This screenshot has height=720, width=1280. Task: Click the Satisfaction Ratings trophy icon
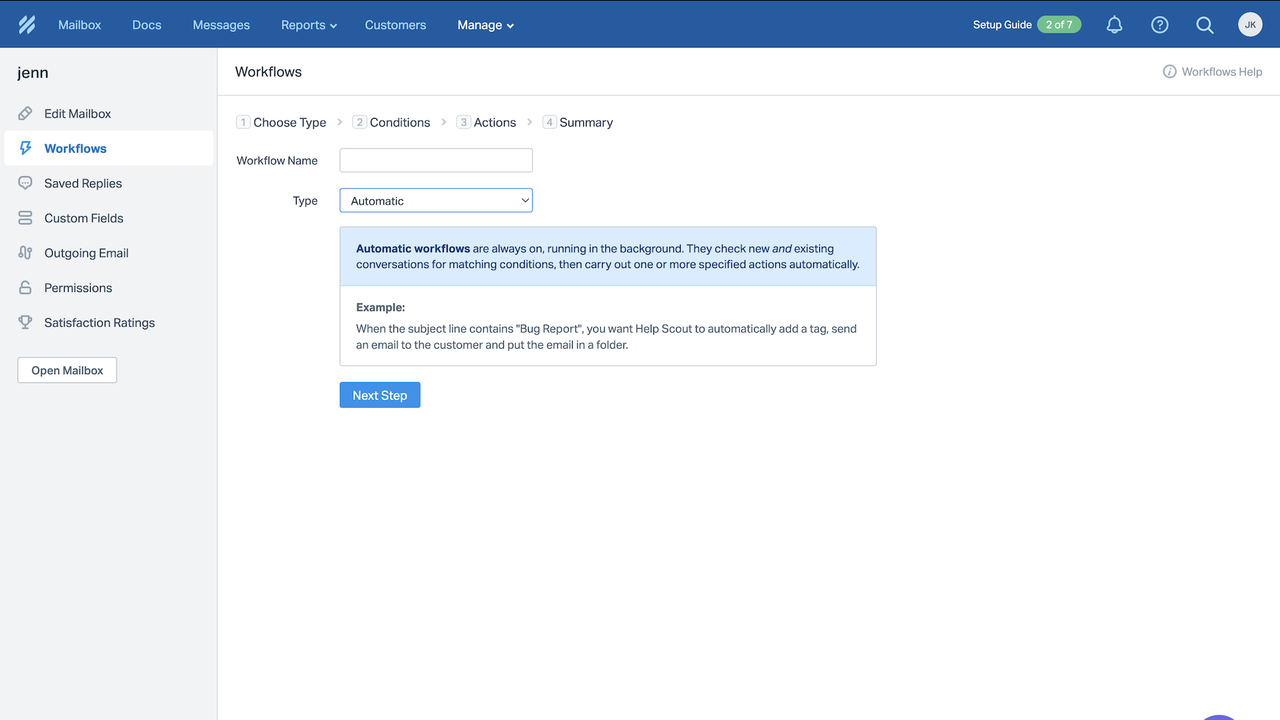coord(26,323)
